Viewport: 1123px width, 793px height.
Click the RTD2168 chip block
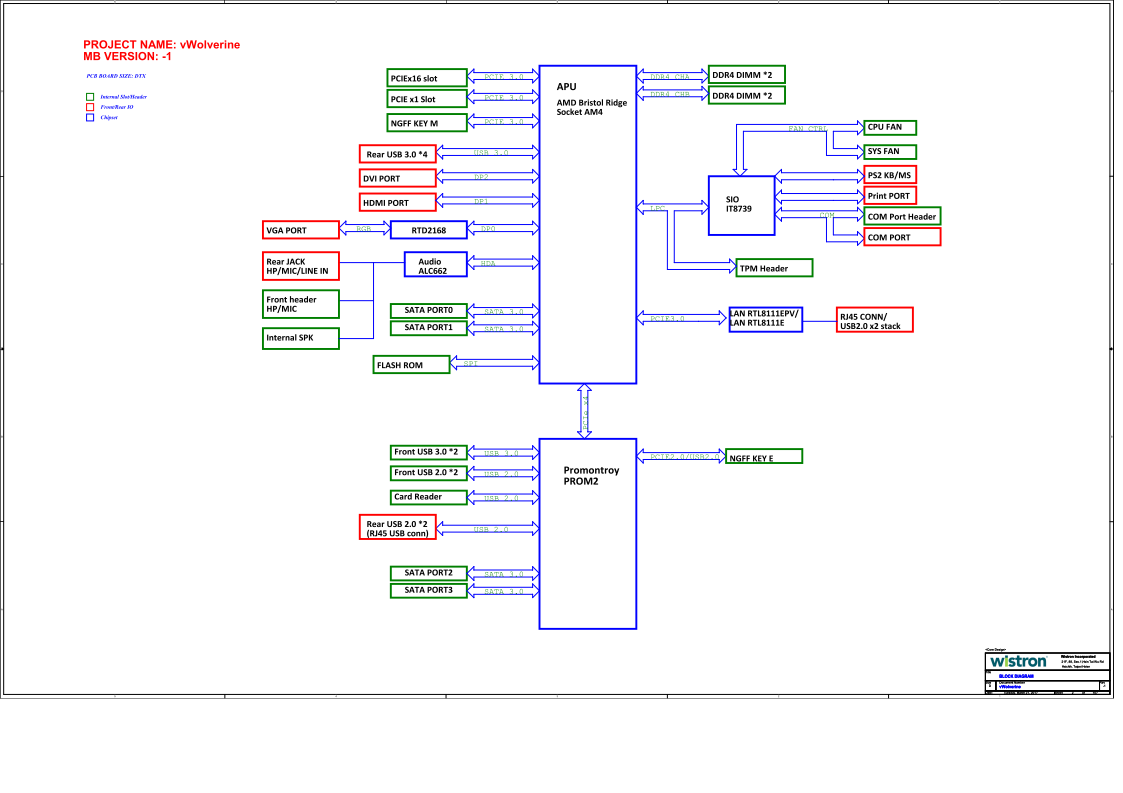[x=428, y=230]
